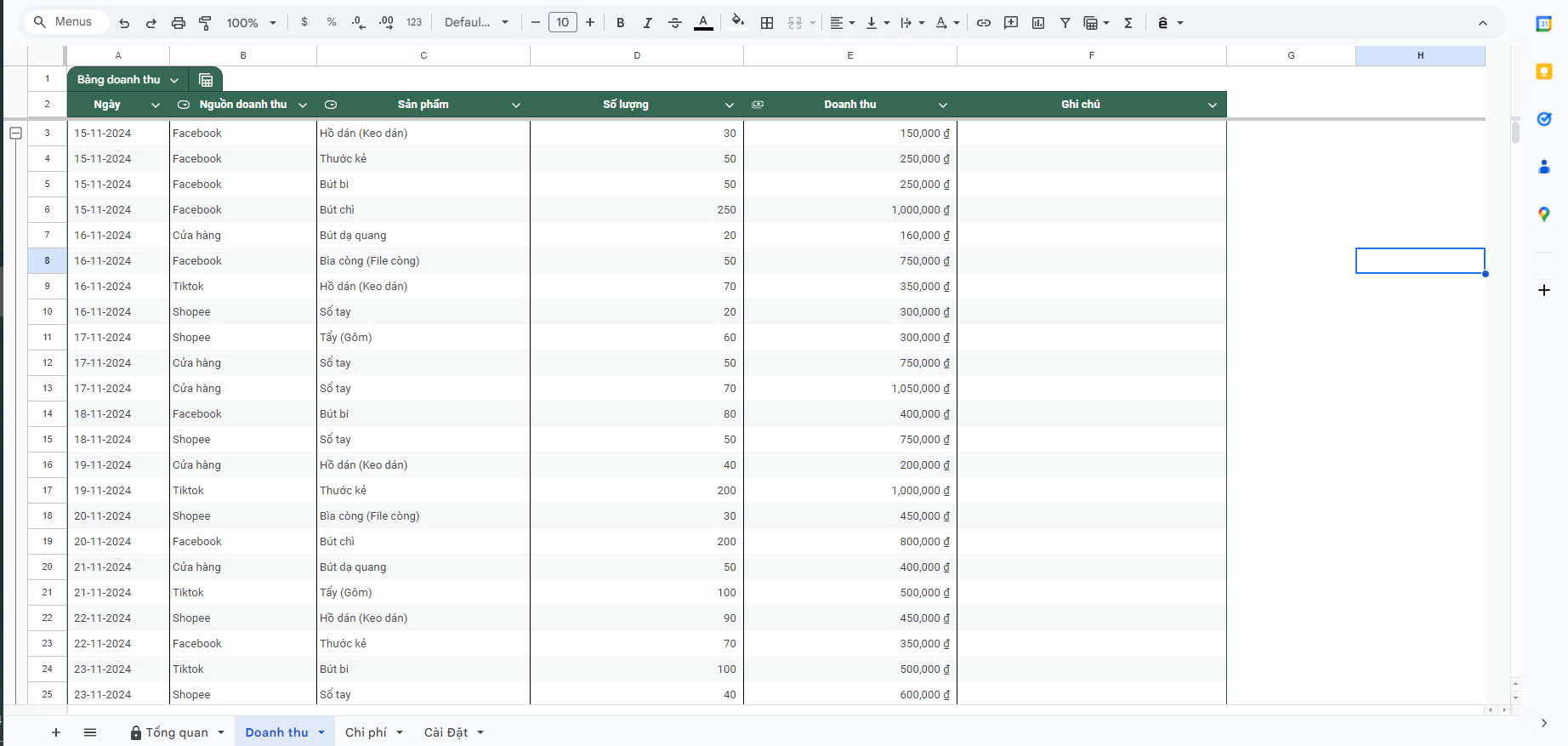Click the font size input field

(x=562, y=23)
